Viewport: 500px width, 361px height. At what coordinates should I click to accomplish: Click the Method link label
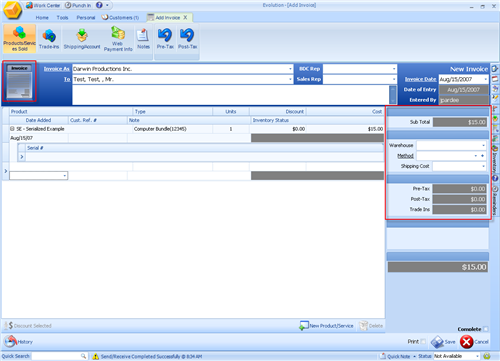[x=405, y=156]
